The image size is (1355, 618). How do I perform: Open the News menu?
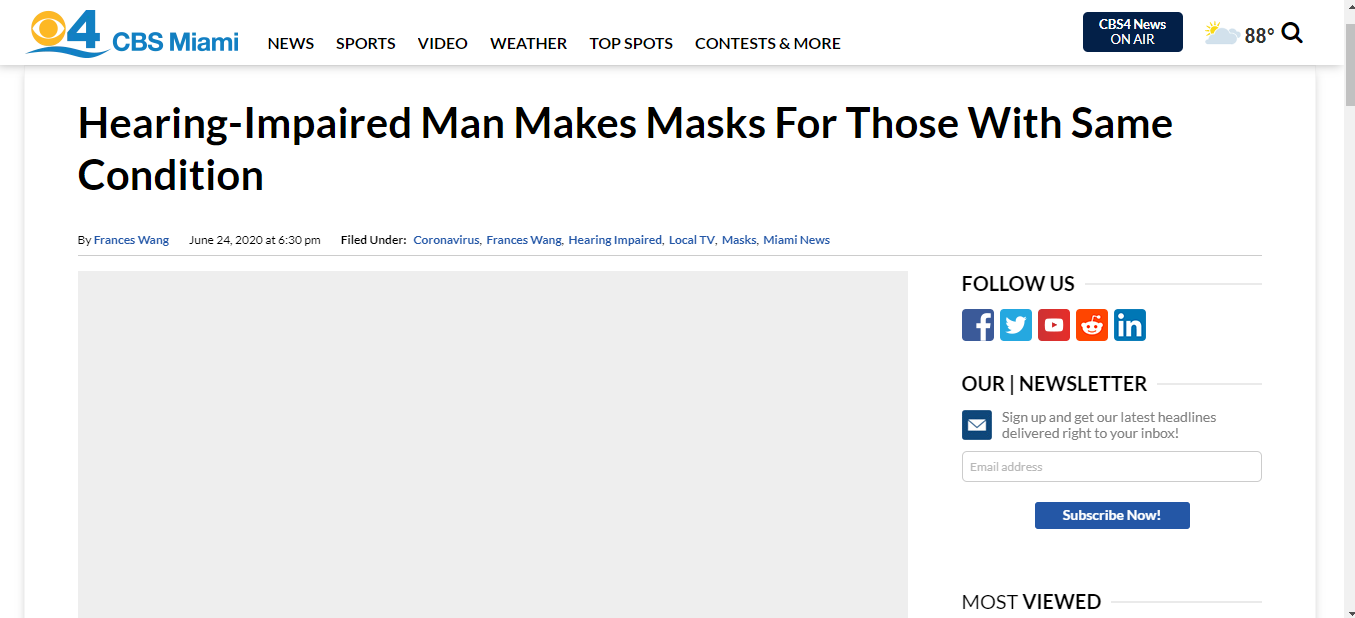(x=291, y=43)
